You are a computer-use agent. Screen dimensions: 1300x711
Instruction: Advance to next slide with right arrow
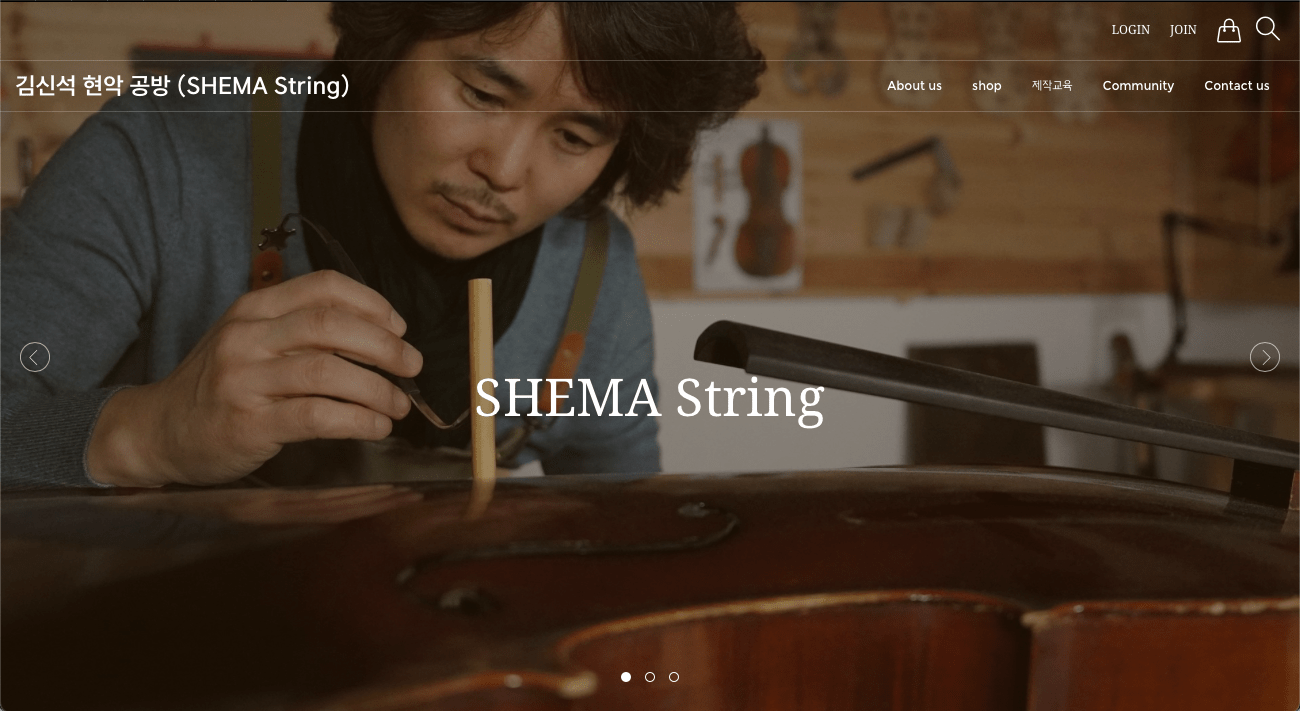[x=1265, y=357]
